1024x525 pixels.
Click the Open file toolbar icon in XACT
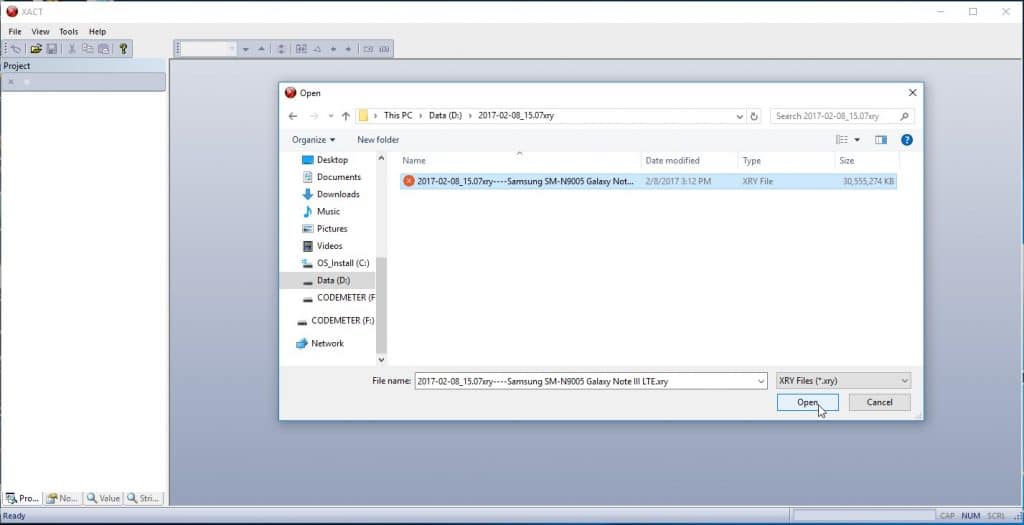pyautogui.click(x=36, y=49)
